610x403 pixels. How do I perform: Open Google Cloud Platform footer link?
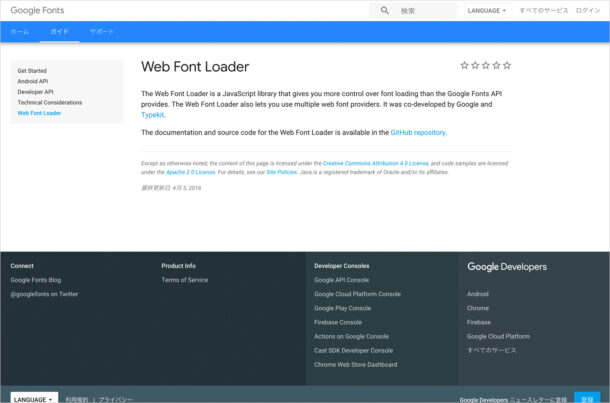(x=498, y=336)
